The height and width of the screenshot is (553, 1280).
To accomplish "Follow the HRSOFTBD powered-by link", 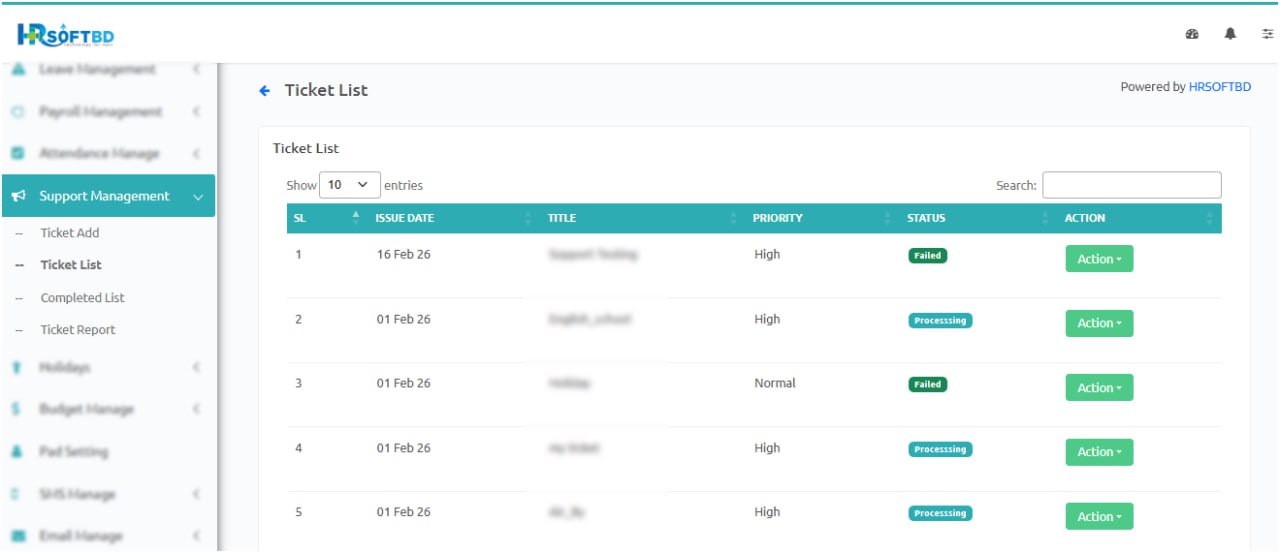I will click(x=1219, y=87).
